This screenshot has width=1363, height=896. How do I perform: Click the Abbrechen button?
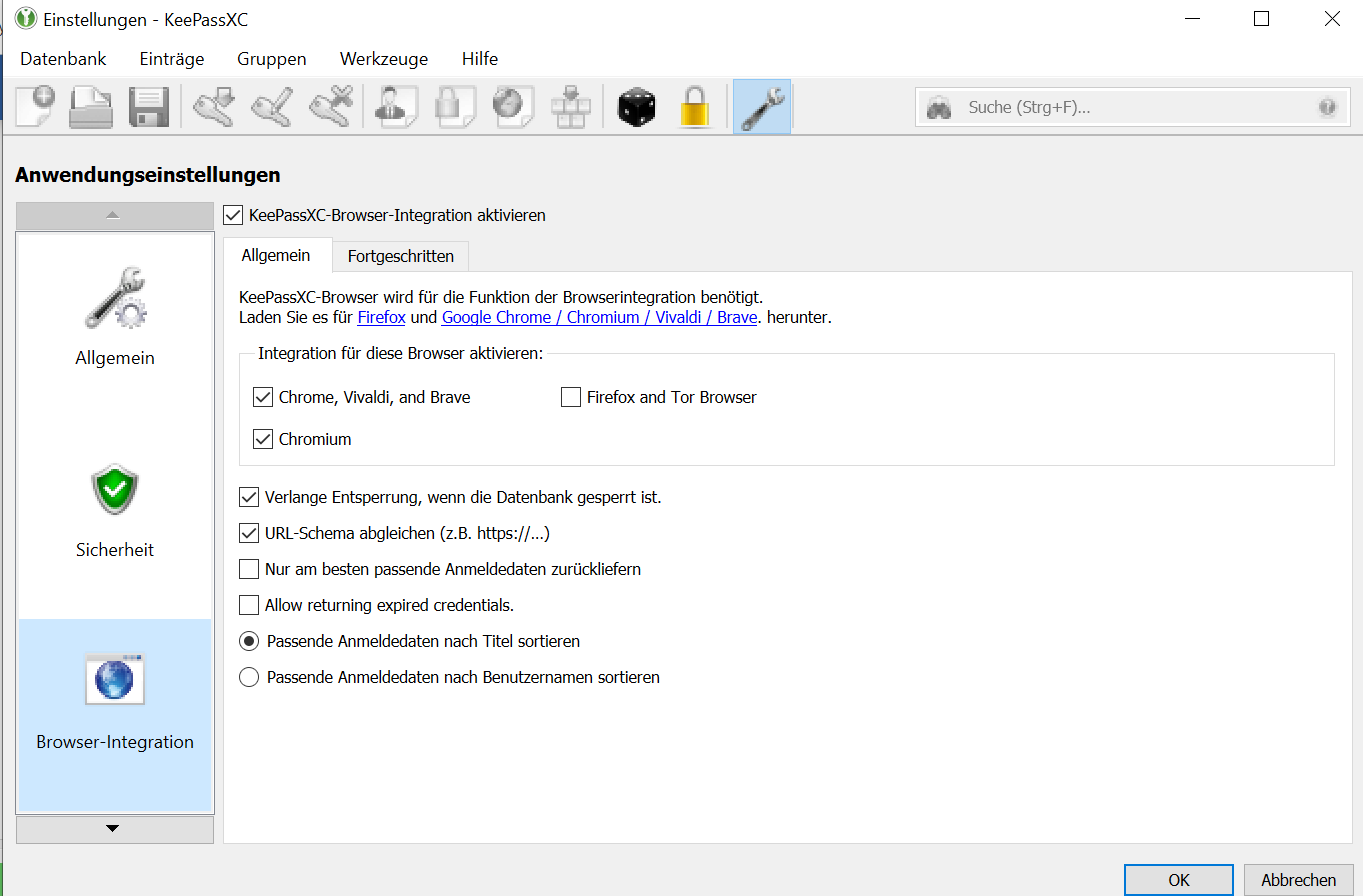click(x=1298, y=880)
